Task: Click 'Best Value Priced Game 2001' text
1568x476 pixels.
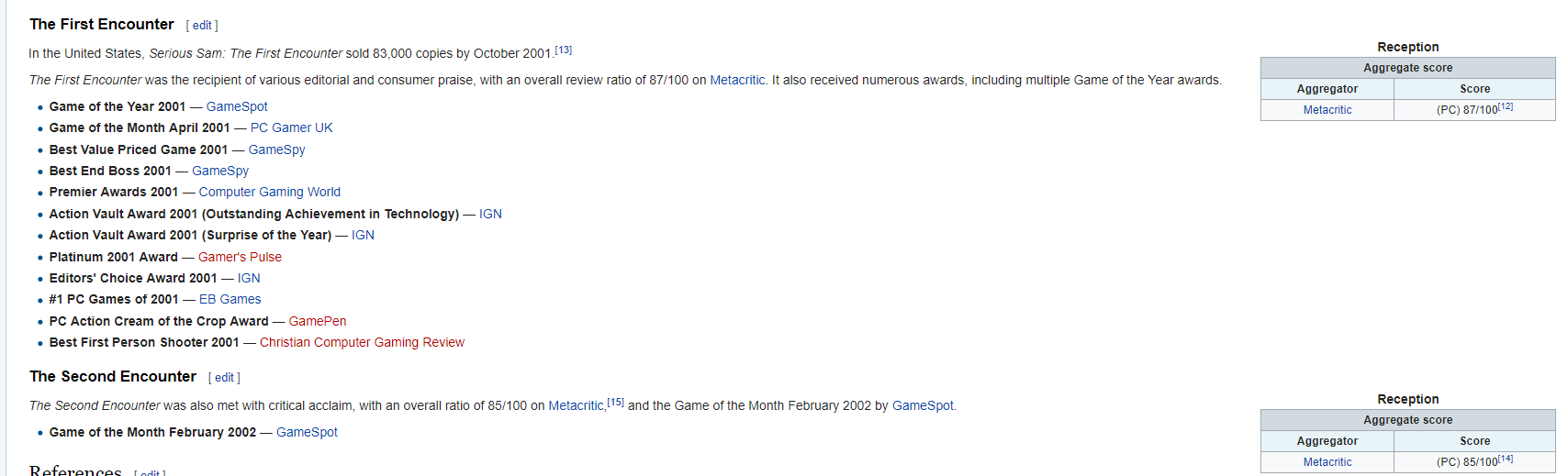Action: 139,150
